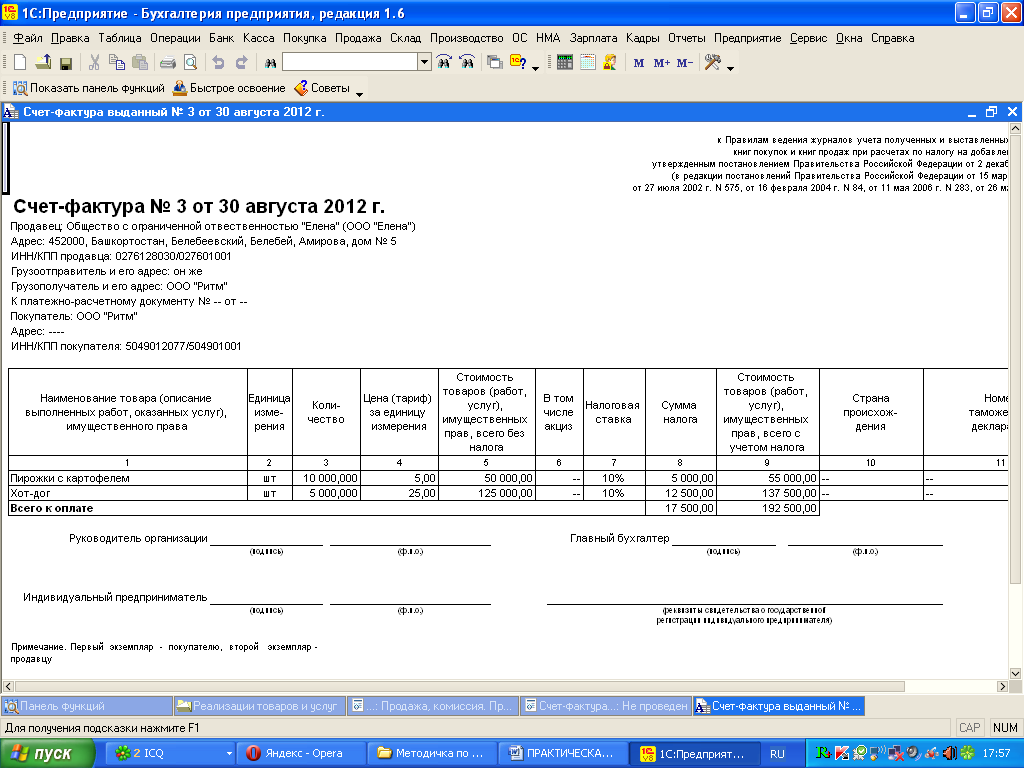Image resolution: width=1024 pixels, height=768 pixels.
Task: Click the M memory button
Action: tap(639, 63)
